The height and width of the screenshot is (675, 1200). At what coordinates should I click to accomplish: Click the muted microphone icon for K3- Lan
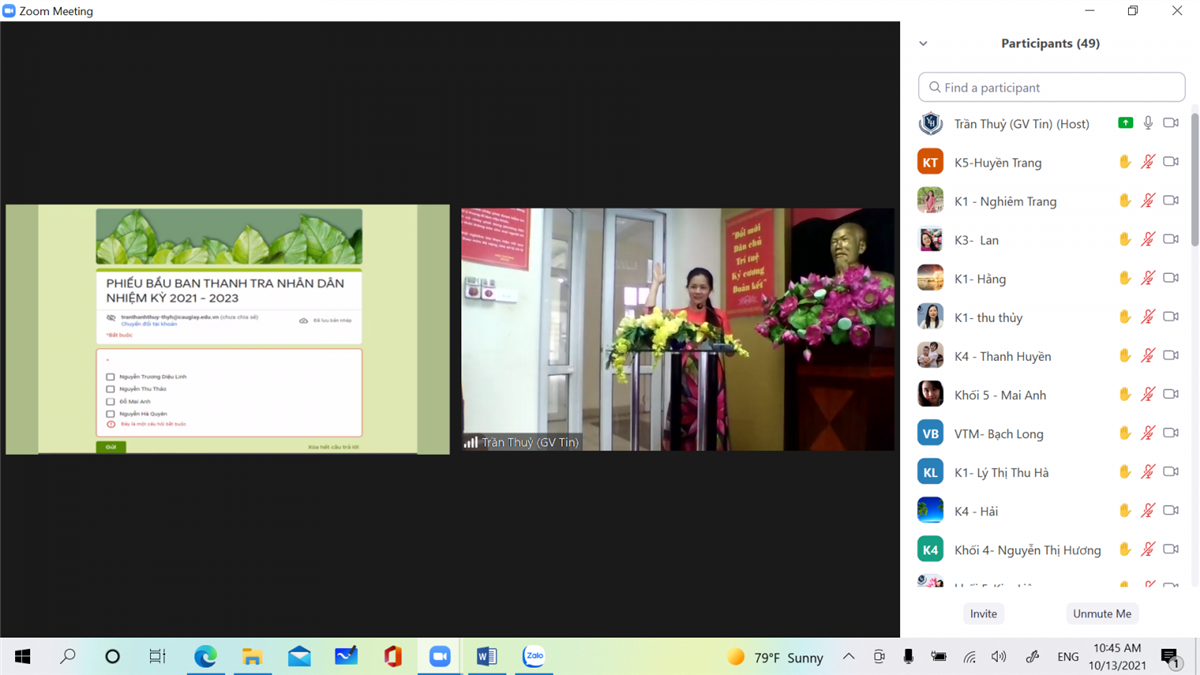tap(1148, 240)
